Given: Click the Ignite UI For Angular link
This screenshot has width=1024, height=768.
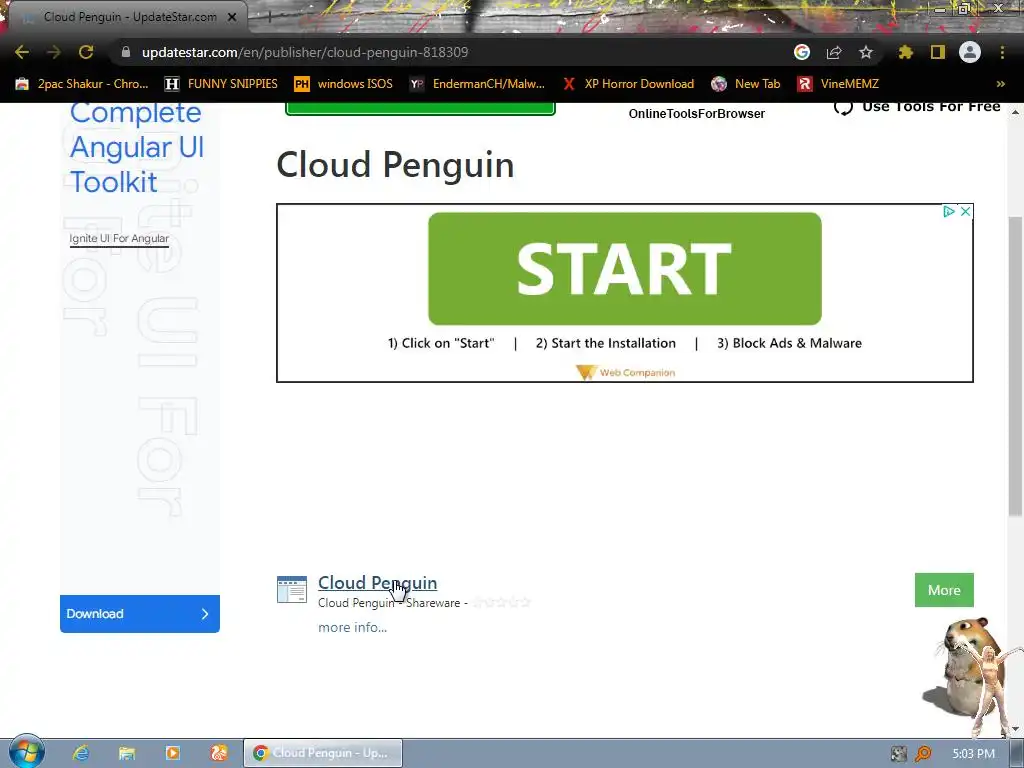Looking at the screenshot, I should click(119, 239).
